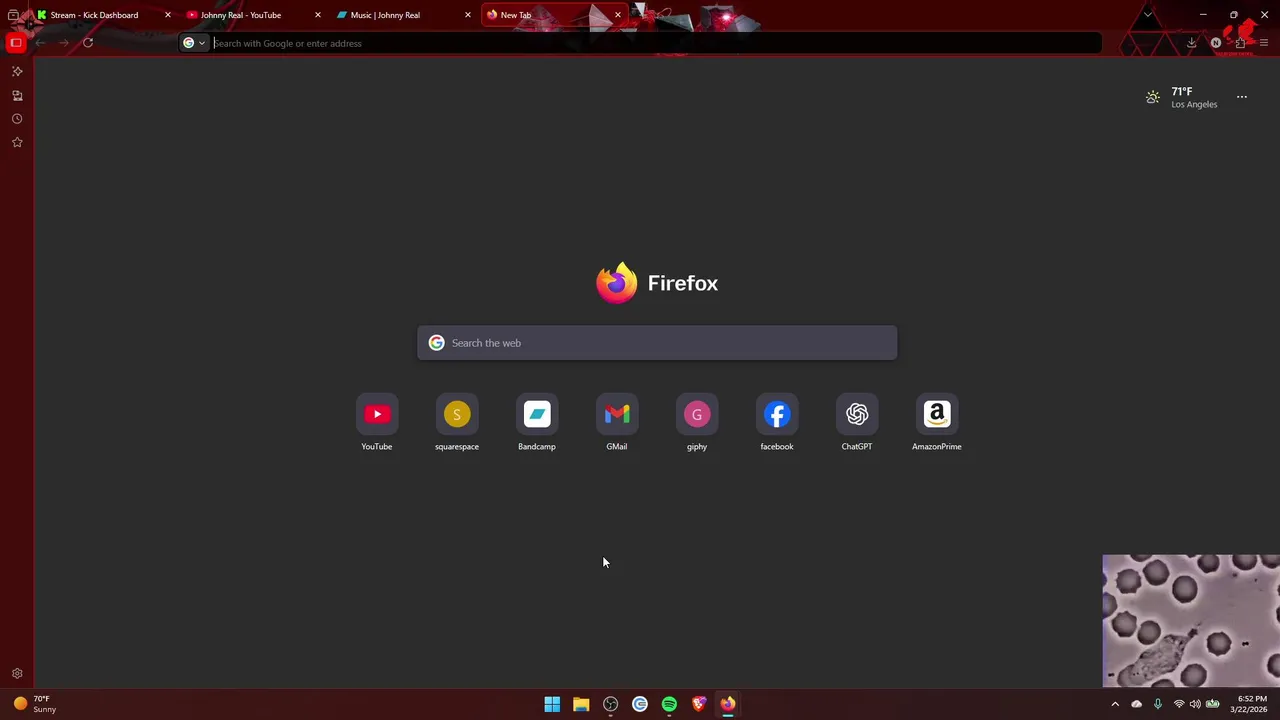The height and width of the screenshot is (720, 1280).
Task: Open synced tabs icon in sidebar
Action: pos(17,96)
